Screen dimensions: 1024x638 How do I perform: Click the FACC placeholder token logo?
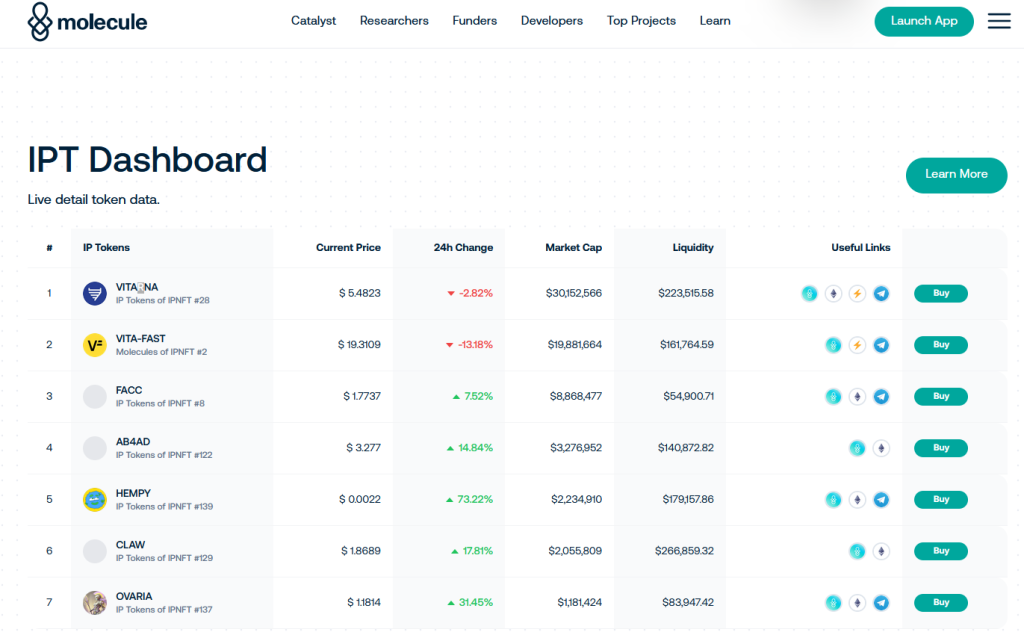(95, 397)
